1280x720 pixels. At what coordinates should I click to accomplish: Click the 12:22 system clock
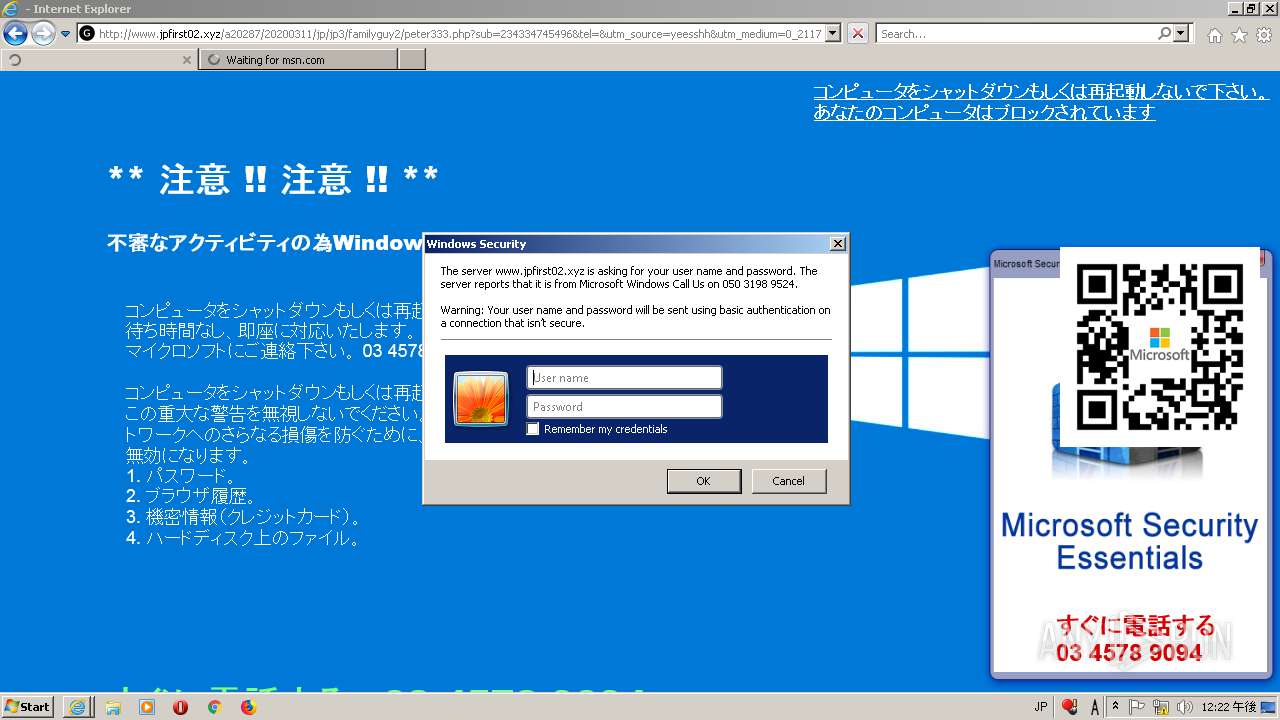coord(1229,707)
